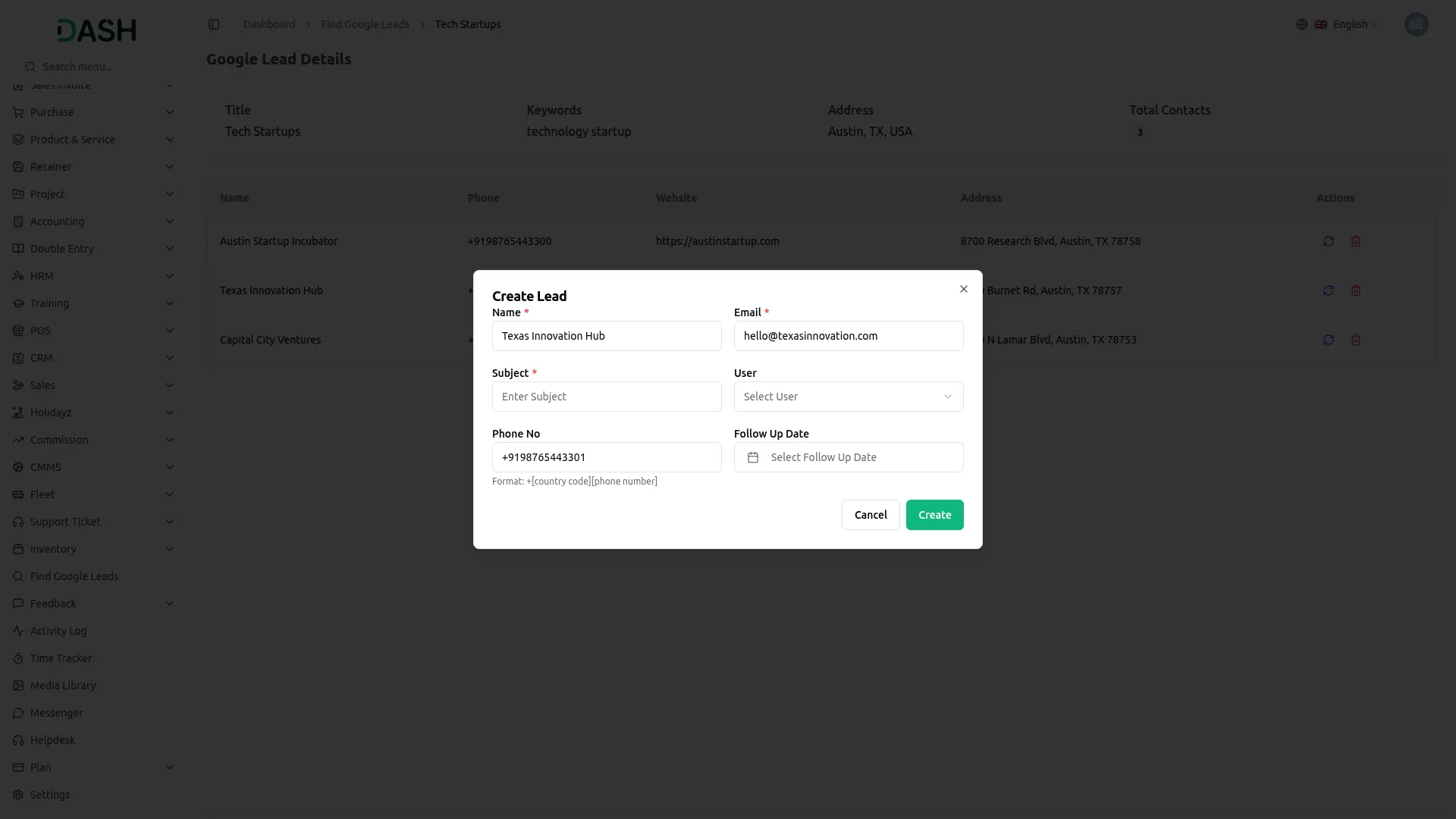Delete the Austin Startup Incubator row
The image size is (1456, 819).
pos(1355,241)
